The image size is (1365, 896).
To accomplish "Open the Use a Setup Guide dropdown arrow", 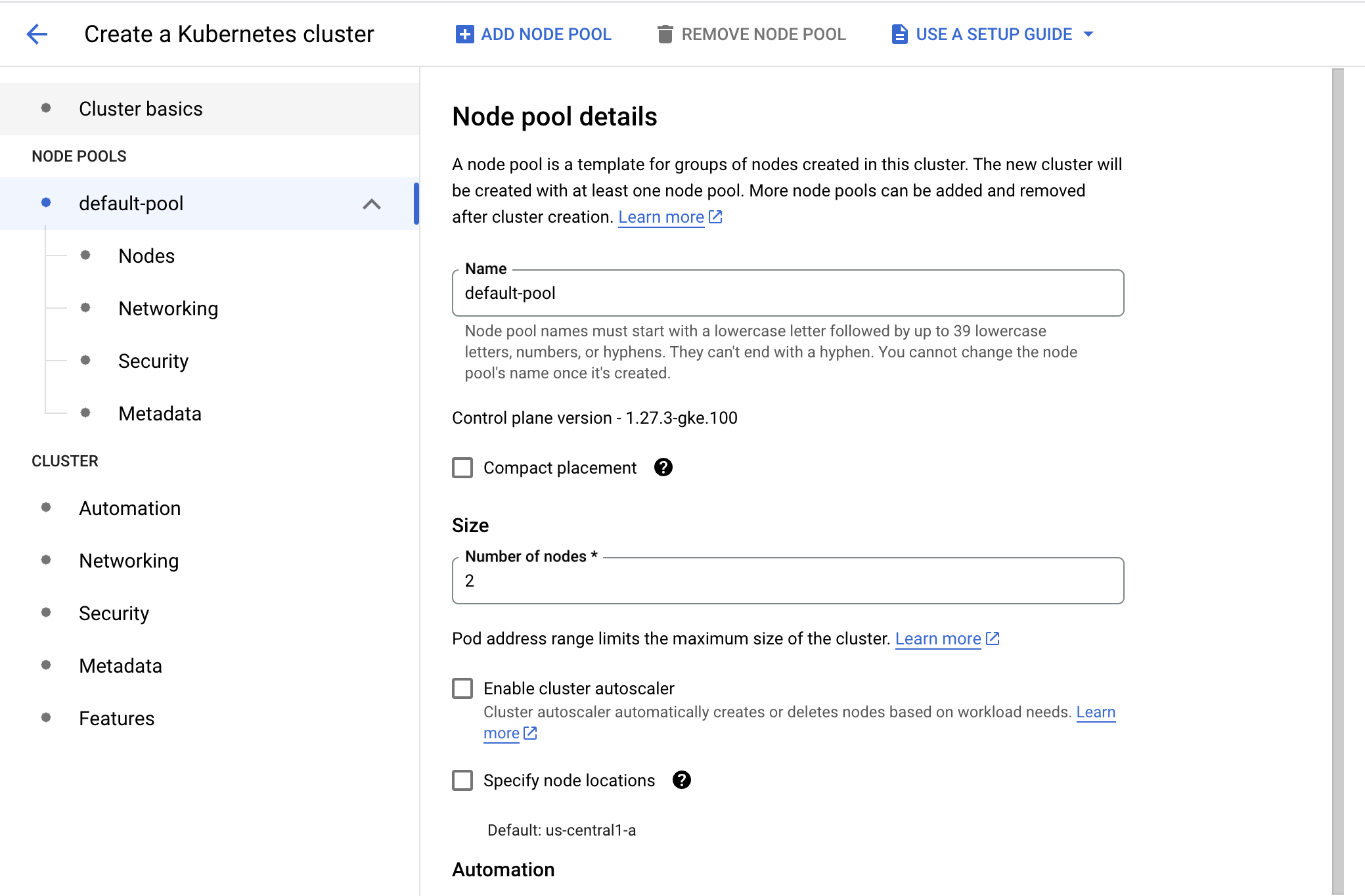I will pyautogui.click(x=1088, y=34).
